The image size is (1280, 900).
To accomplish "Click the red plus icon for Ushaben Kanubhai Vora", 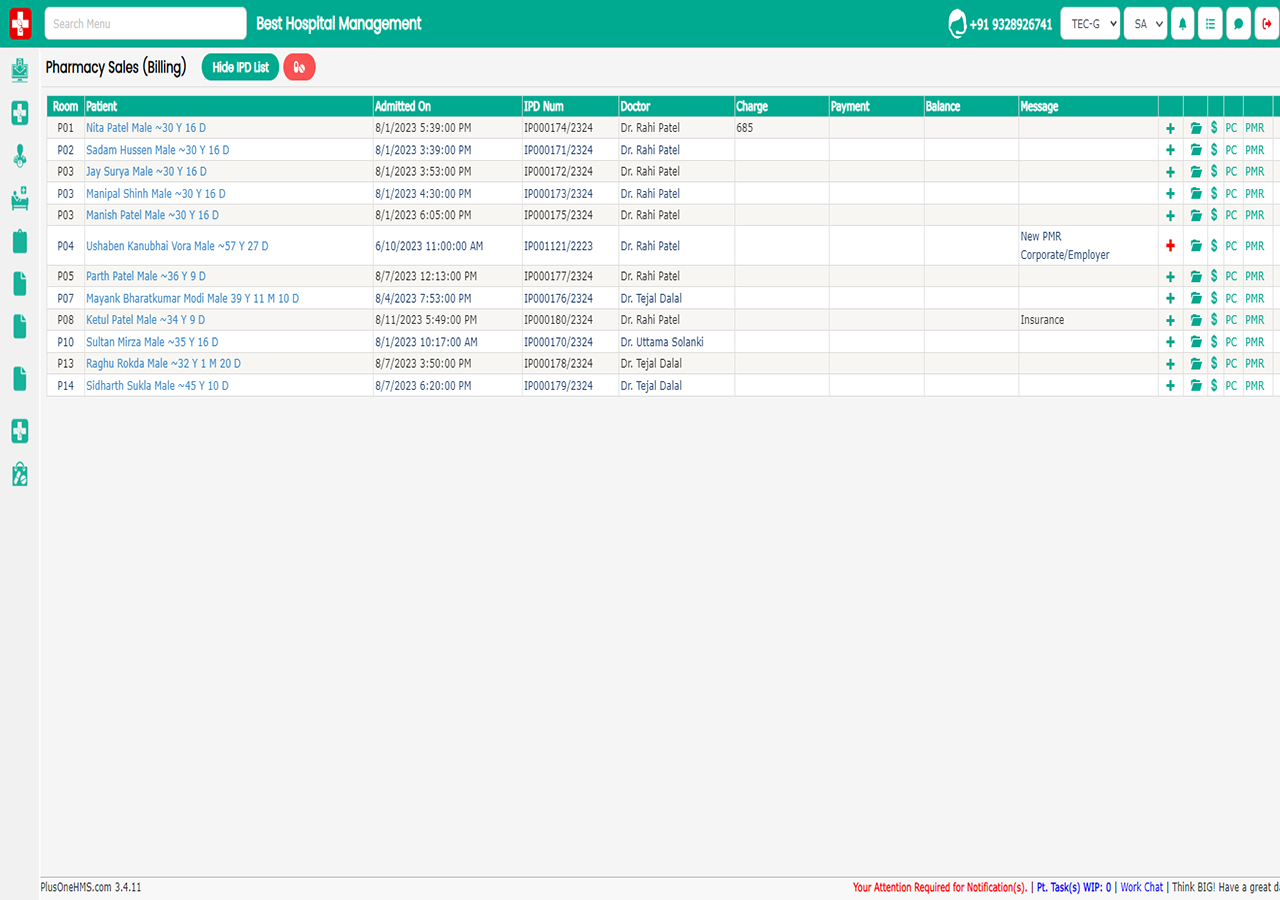I will 1171,246.
